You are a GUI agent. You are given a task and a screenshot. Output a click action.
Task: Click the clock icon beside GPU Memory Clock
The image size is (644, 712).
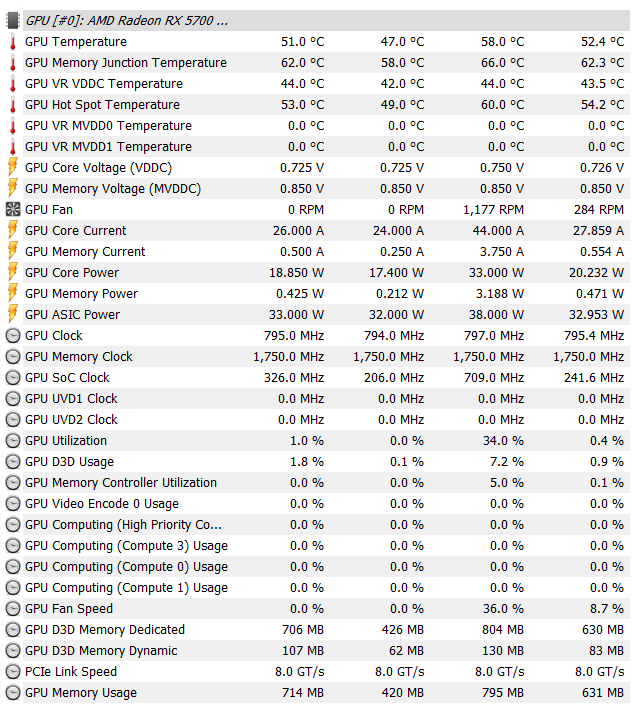13,357
